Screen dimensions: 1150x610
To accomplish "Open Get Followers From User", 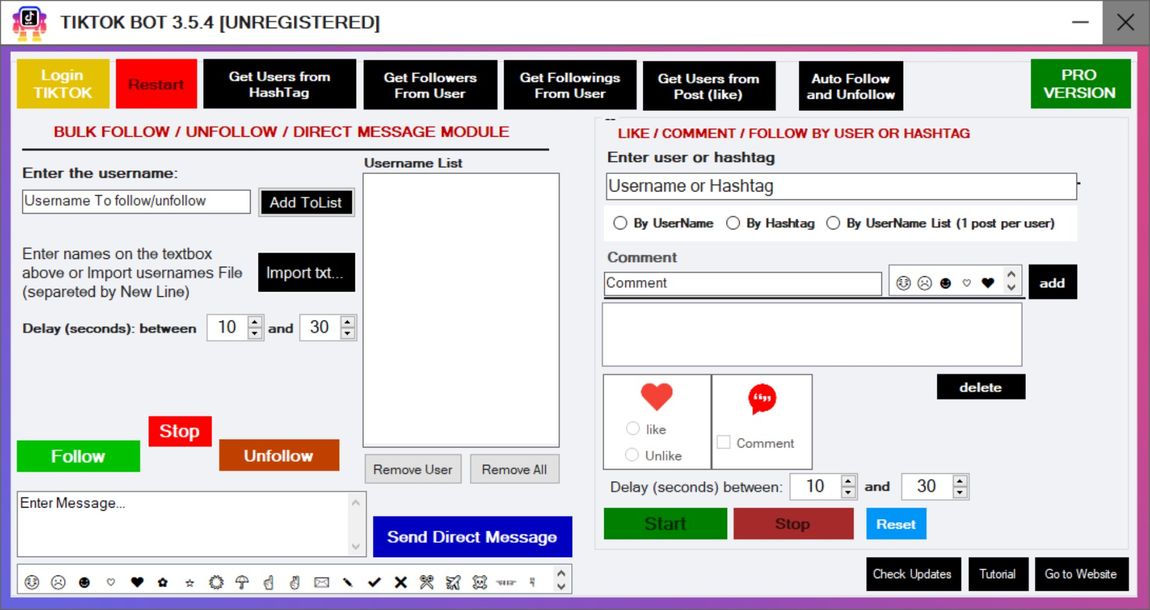I will 430,84.
